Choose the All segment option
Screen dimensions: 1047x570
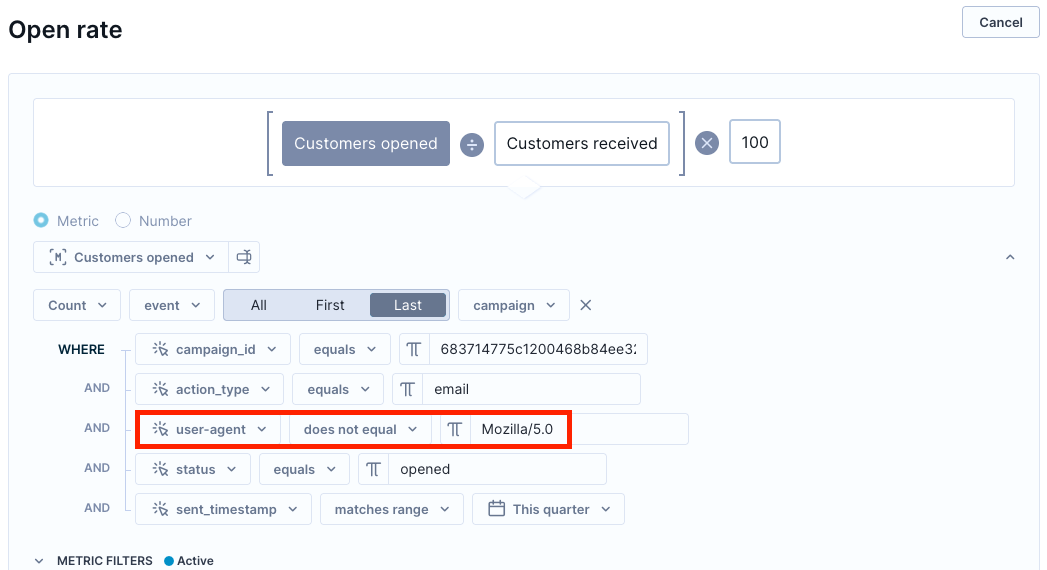(x=259, y=305)
